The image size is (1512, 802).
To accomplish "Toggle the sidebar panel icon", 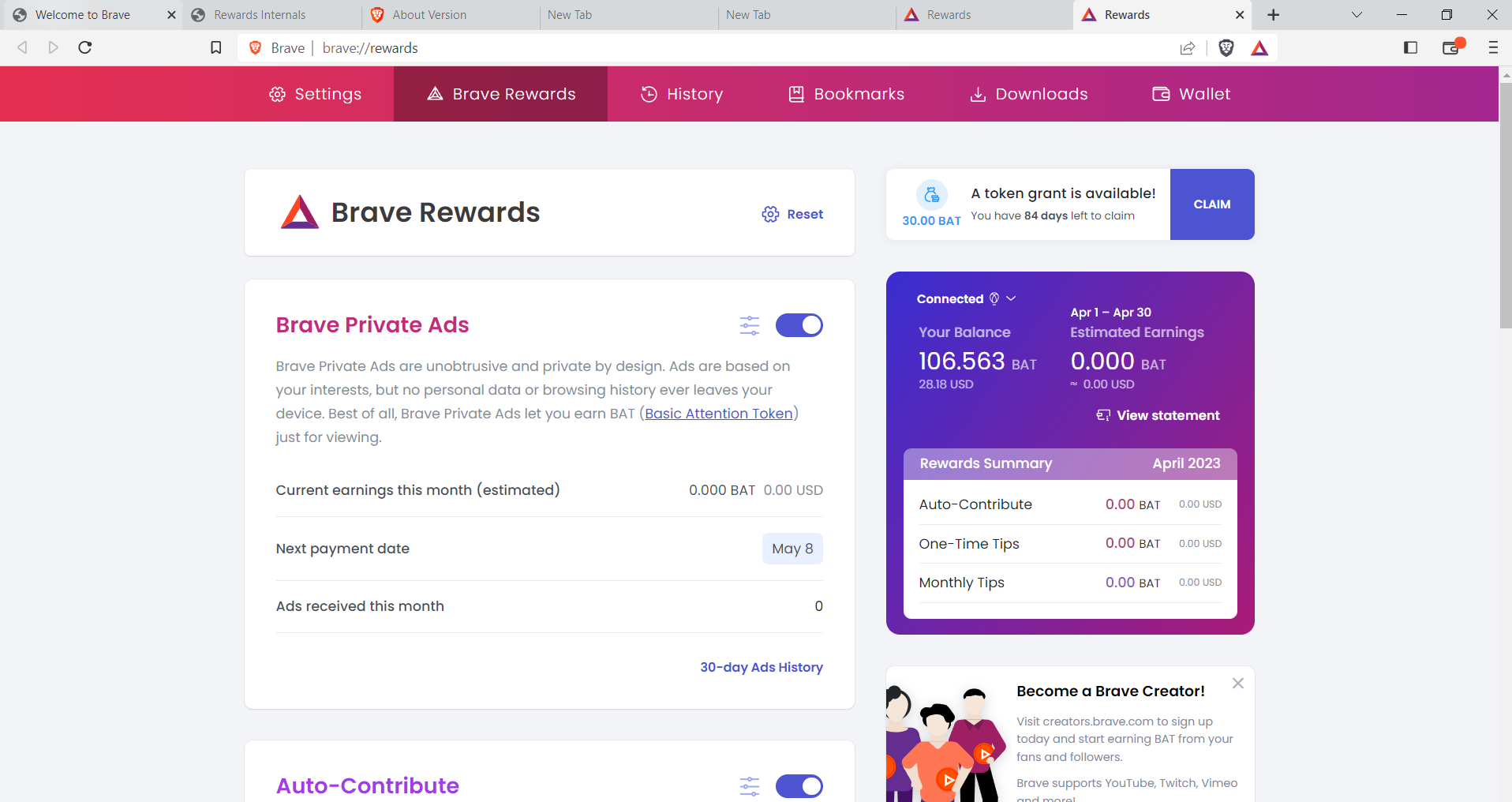I will click(x=1410, y=48).
